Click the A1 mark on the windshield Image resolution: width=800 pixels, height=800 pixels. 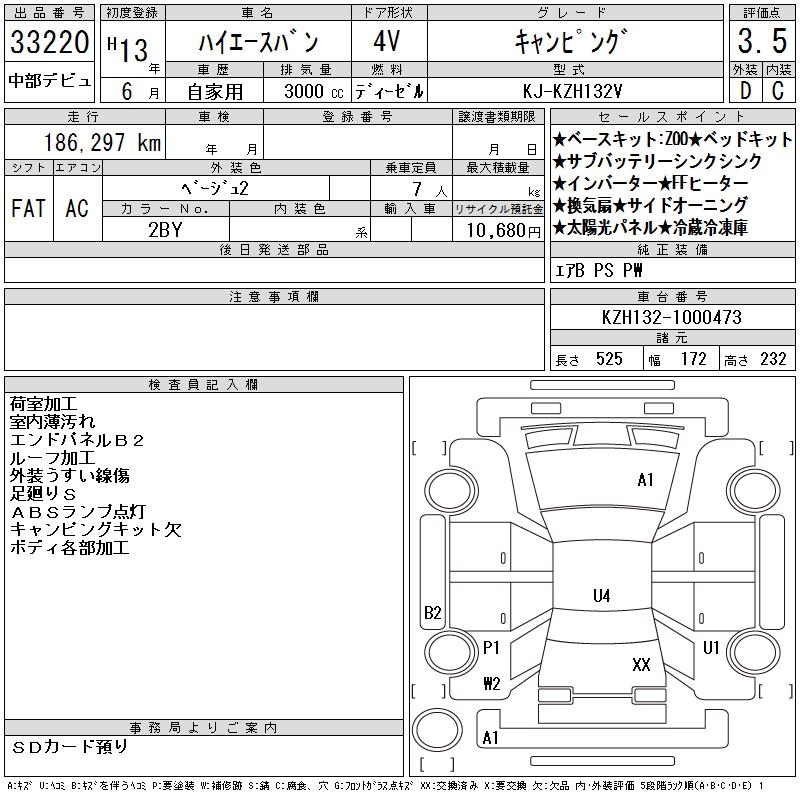tap(645, 480)
